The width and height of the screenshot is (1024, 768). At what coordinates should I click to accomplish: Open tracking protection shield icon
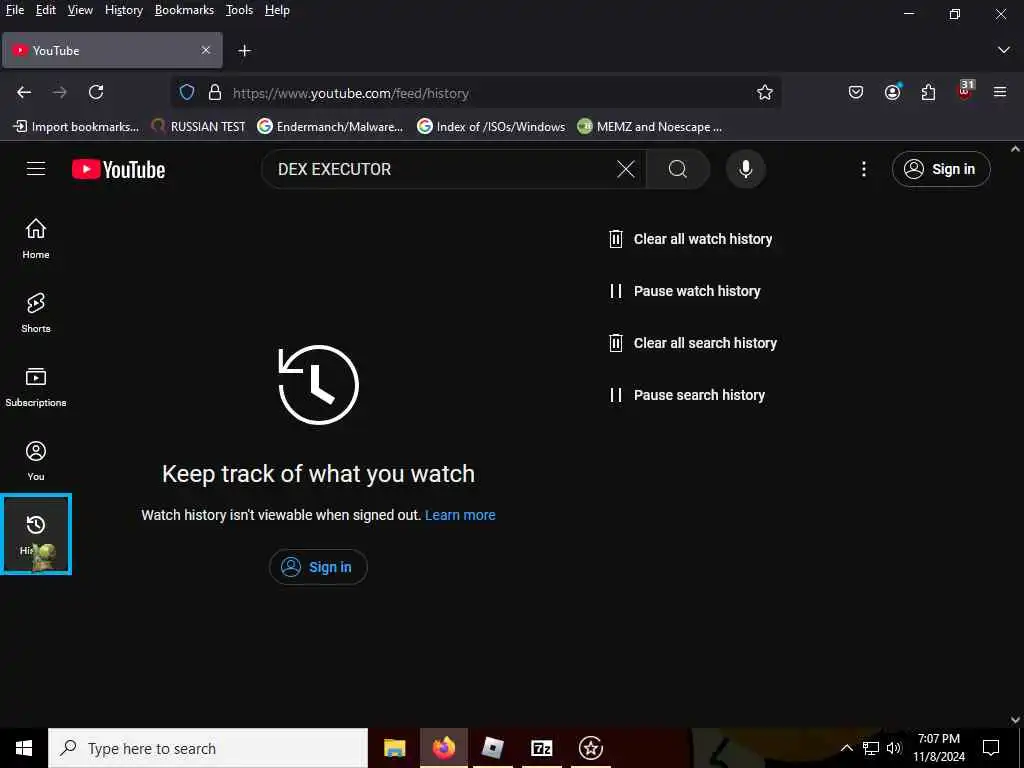click(x=187, y=92)
